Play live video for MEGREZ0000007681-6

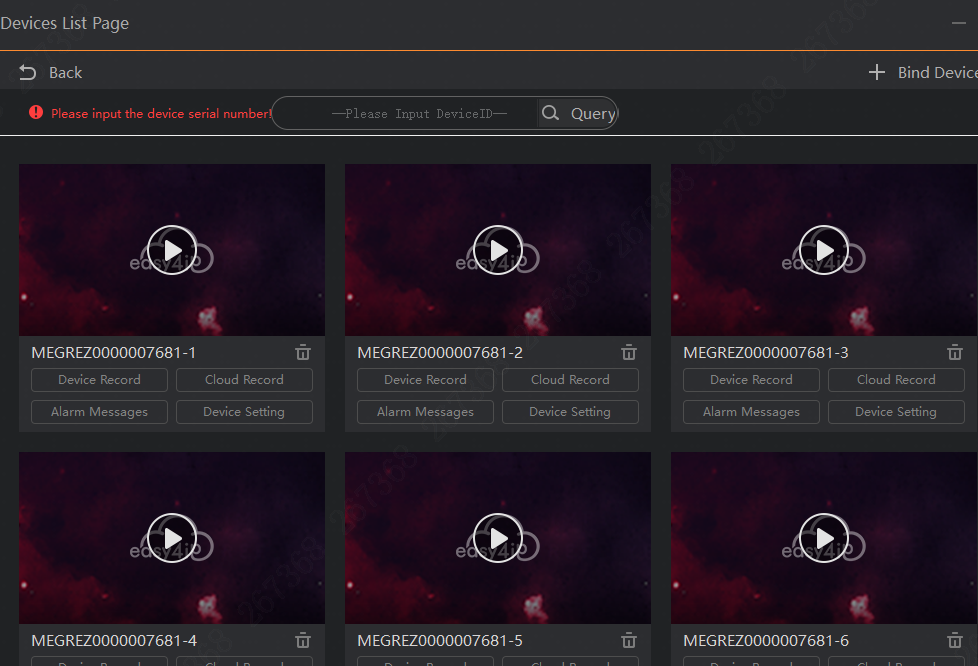[x=824, y=538]
